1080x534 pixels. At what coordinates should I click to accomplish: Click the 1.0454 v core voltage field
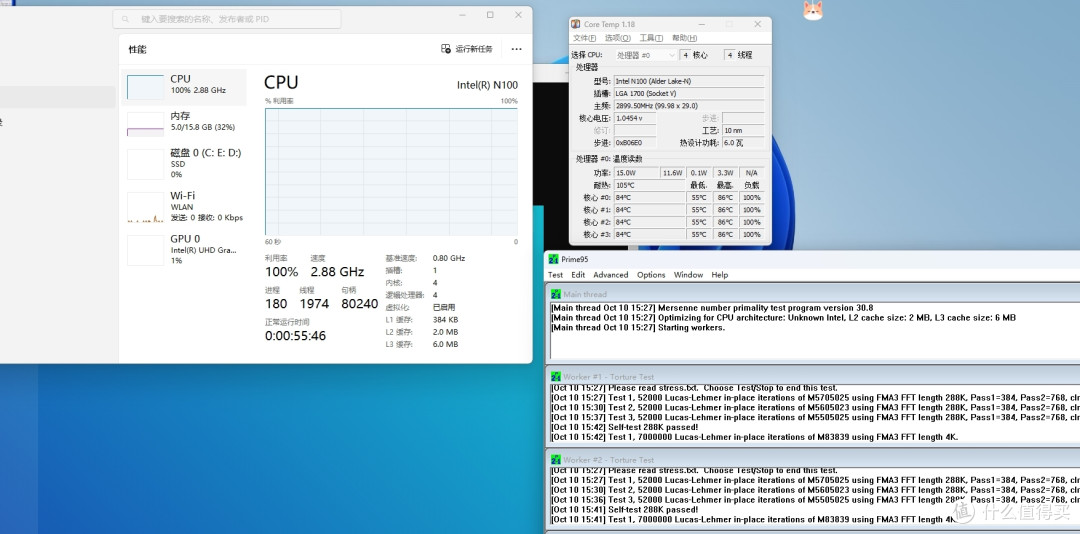coord(635,118)
